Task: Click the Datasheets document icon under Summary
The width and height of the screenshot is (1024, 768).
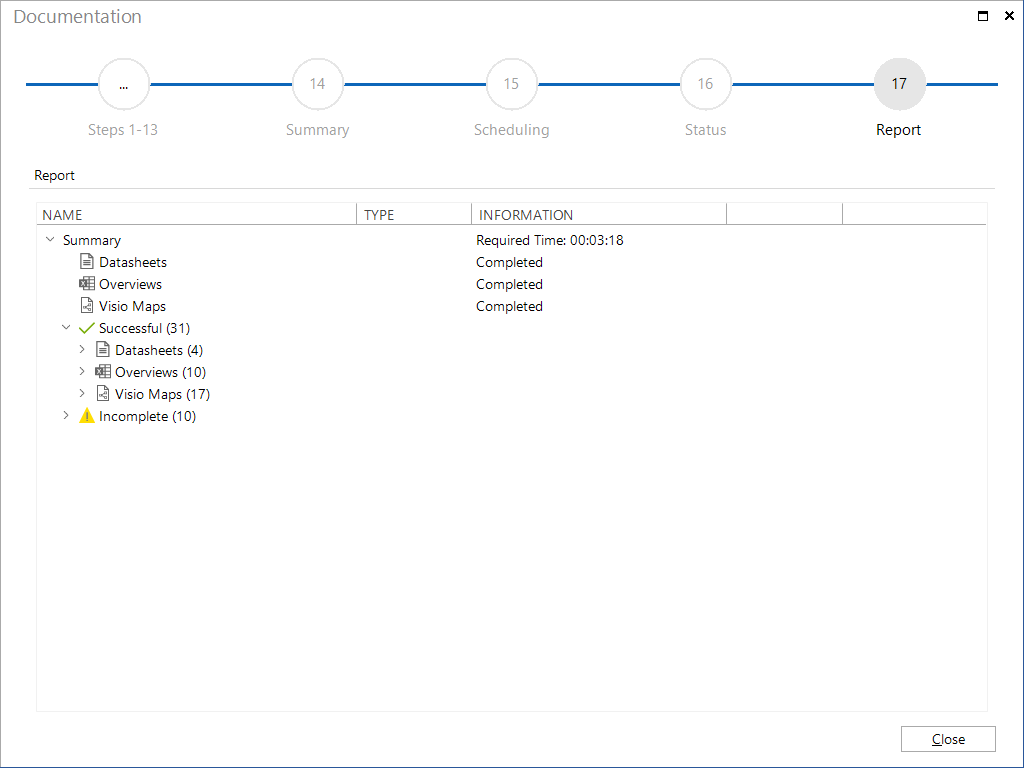Action: 87,262
